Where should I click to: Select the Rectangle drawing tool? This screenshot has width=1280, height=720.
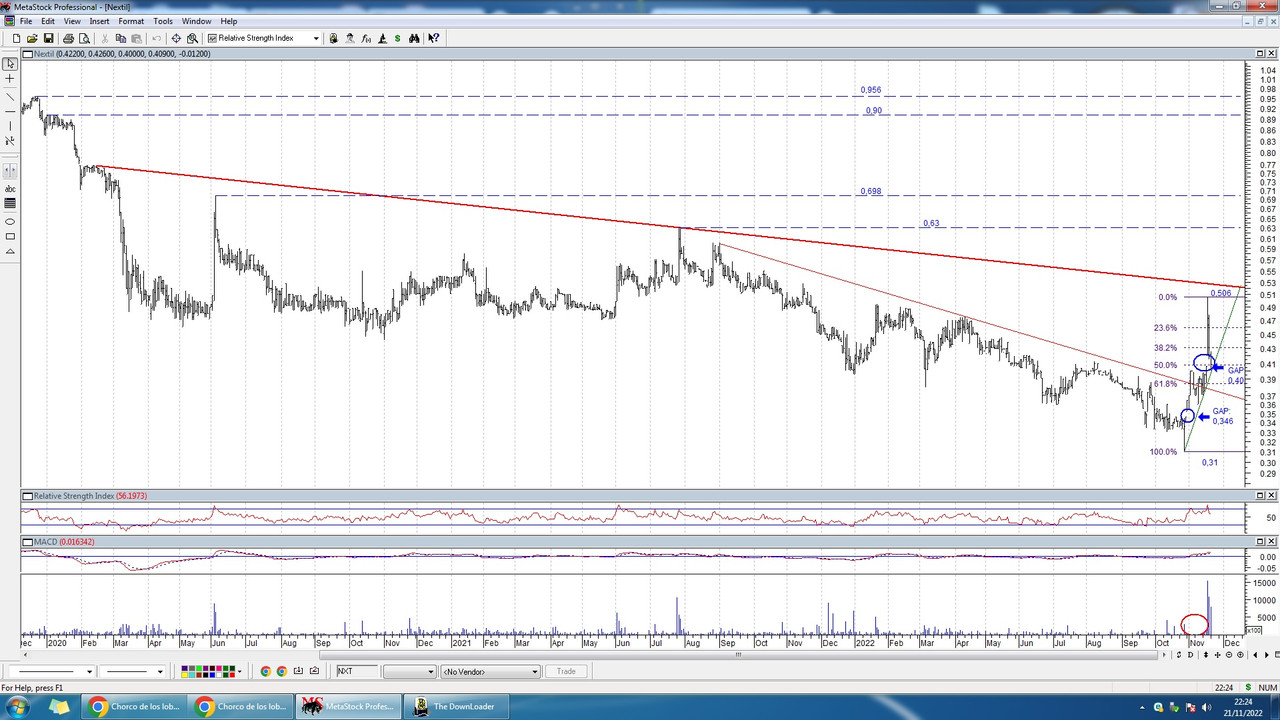click(x=10, y=236)
